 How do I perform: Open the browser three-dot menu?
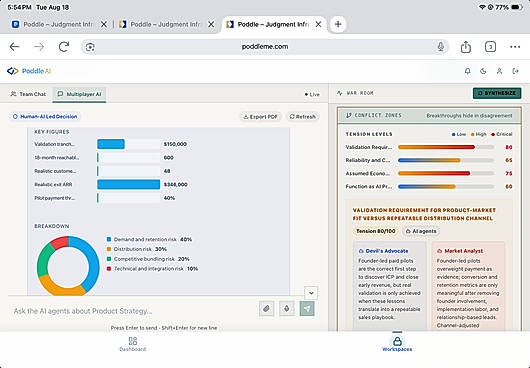point(515,47)
